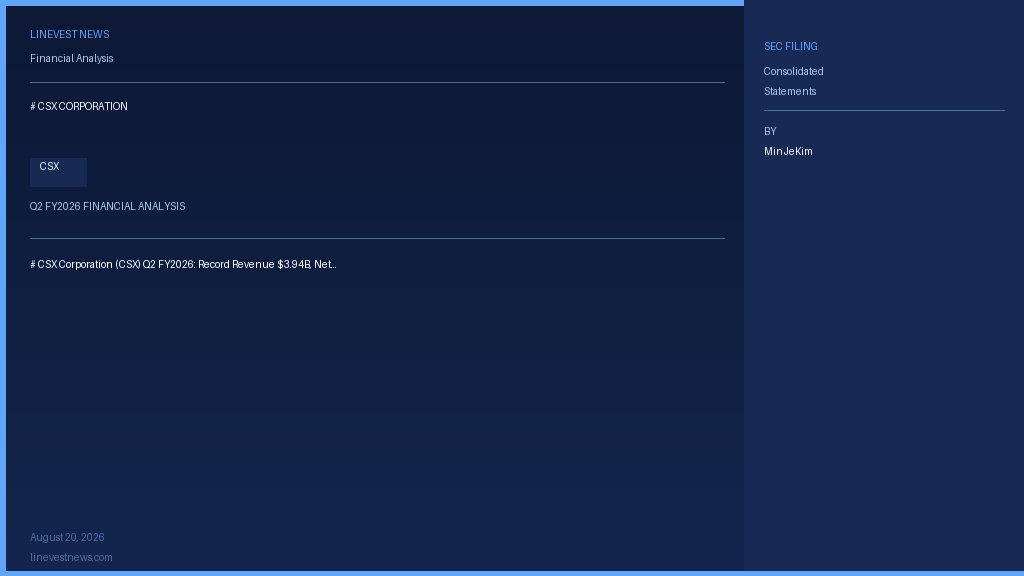This screenshot has width=1024, height=576.
Task: Select the Financial Analysis subtitle
Action: coord(72,59)
